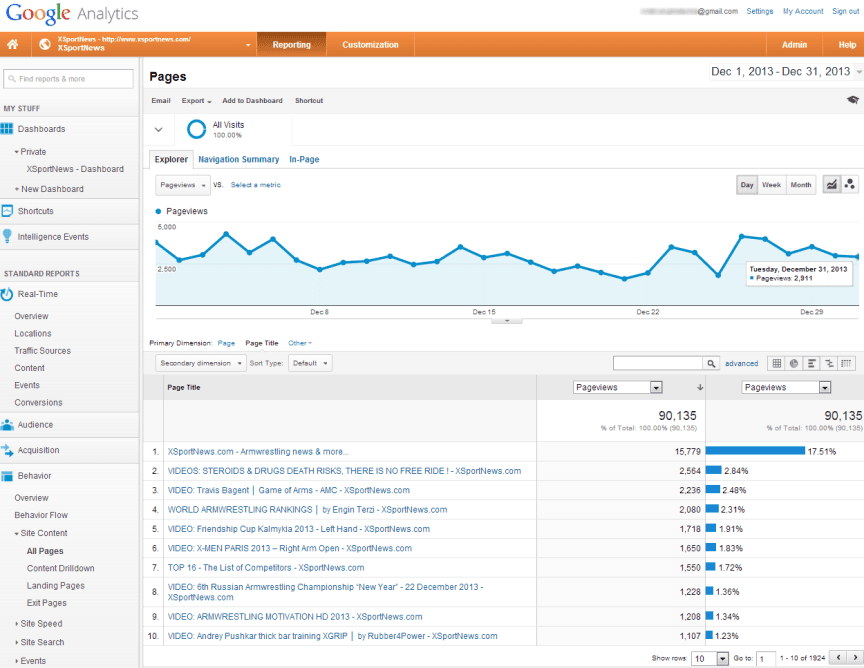The width and height of the screenshot is (864, 668).
Task: Select the Percentage pie view icon
Action: 794,363
